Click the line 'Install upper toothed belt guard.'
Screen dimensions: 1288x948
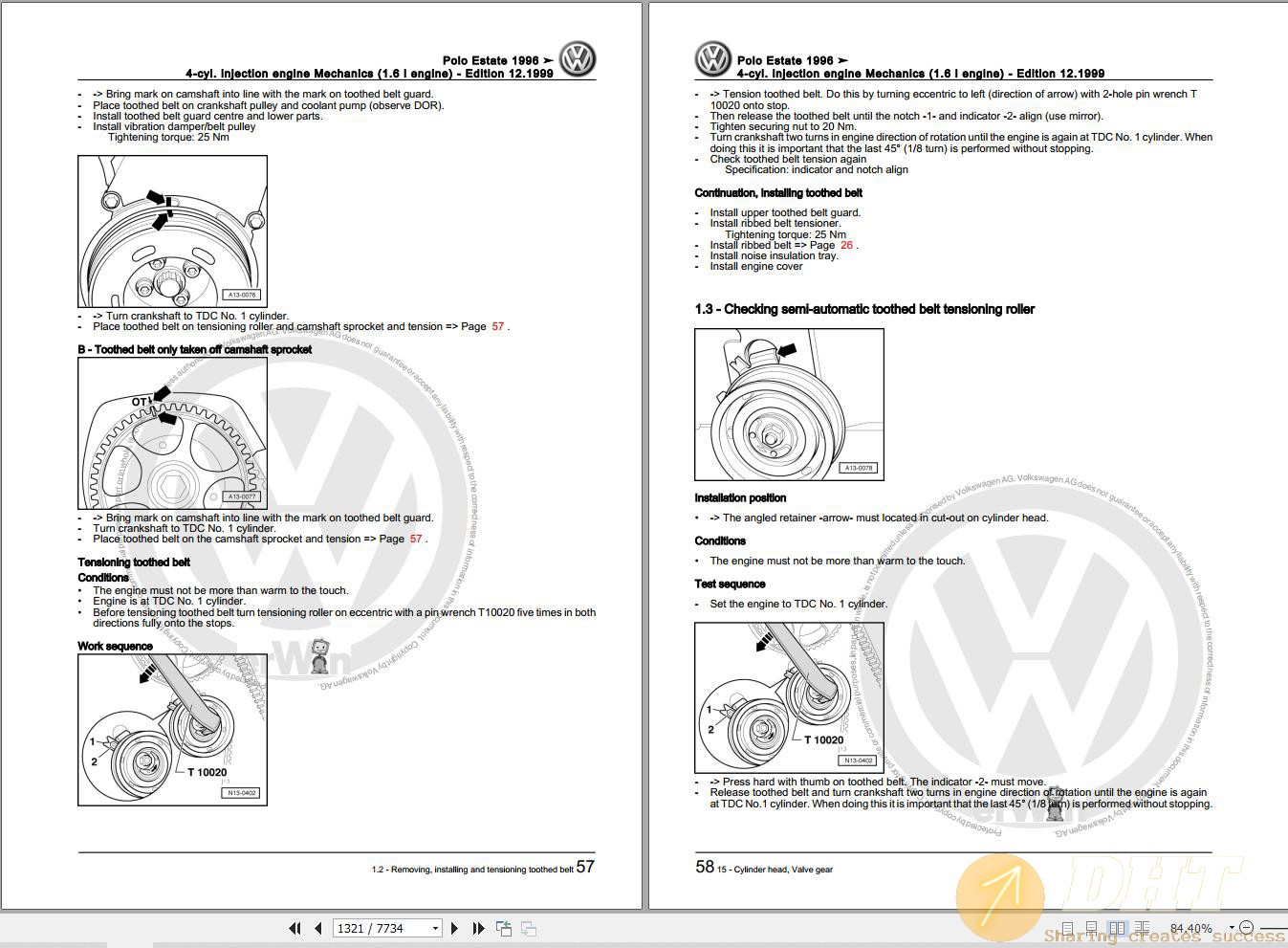tap(785, 212)
